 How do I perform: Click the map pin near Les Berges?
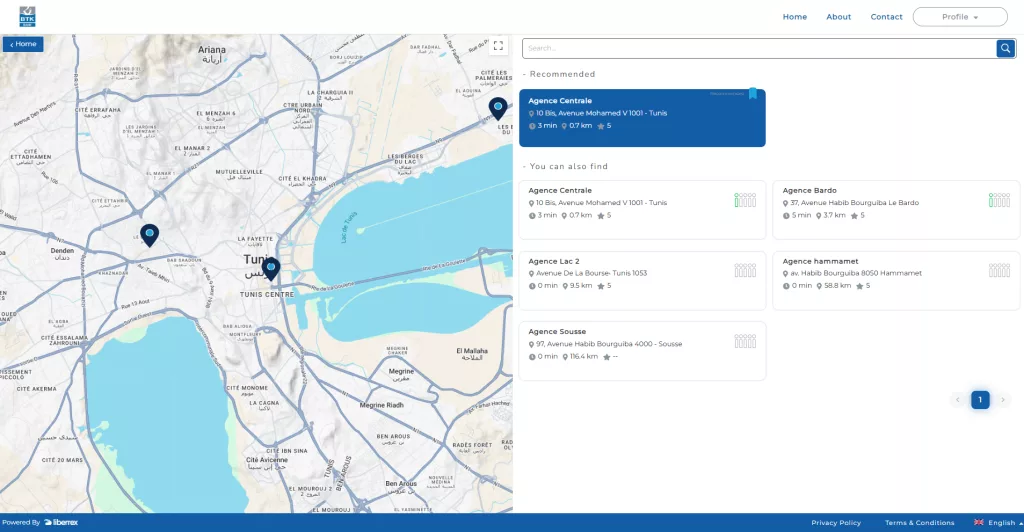tap(498, 108)
